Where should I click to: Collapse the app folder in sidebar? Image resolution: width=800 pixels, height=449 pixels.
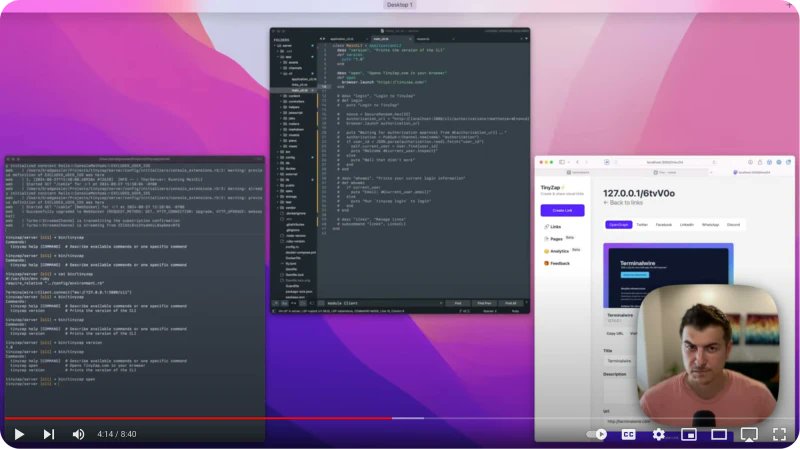coord(278,57)
